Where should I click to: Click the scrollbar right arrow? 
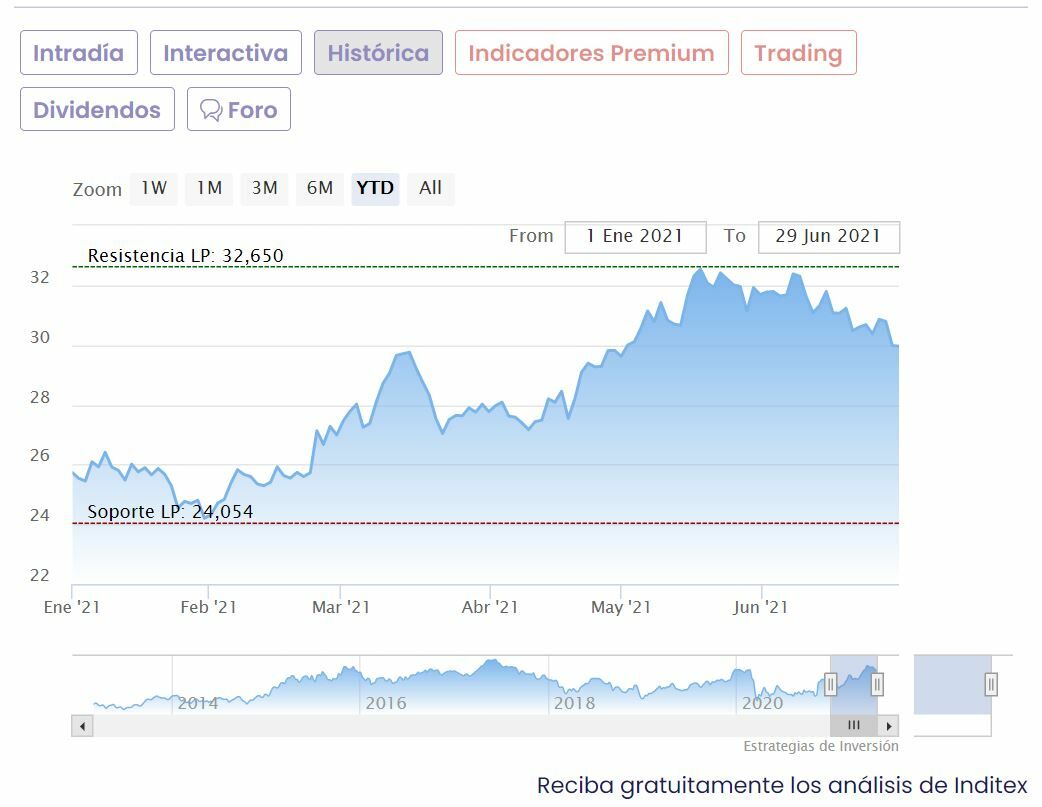tap(889, 726)
